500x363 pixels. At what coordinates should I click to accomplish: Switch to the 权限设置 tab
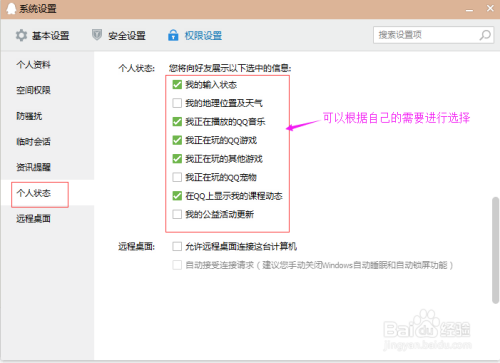pos(195,35)
